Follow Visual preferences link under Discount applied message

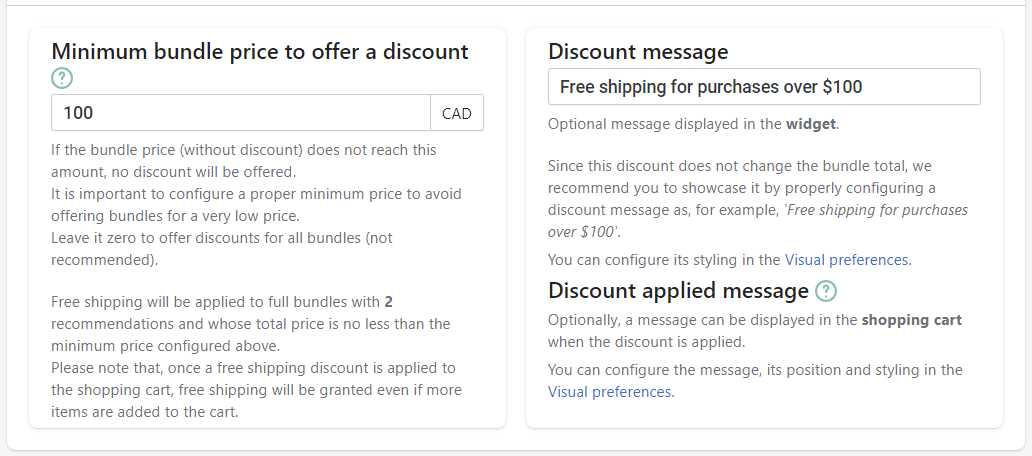tap(611, 392)
